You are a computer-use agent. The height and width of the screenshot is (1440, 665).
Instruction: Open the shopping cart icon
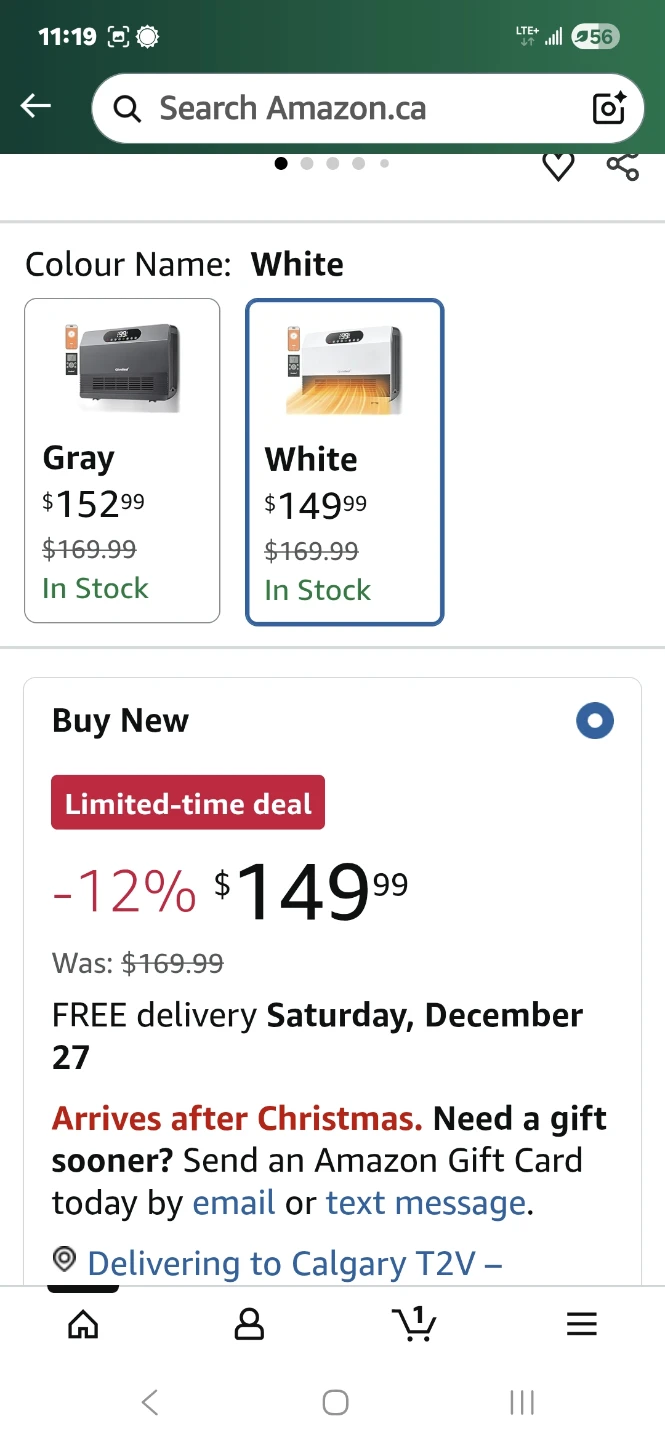[414, 1323]
